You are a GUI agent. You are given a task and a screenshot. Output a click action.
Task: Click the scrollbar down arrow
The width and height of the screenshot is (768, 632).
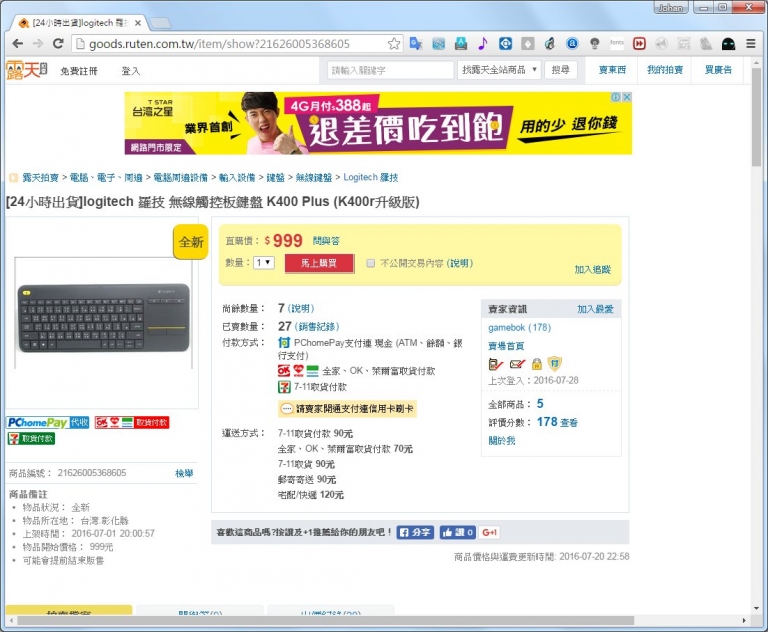757,608
